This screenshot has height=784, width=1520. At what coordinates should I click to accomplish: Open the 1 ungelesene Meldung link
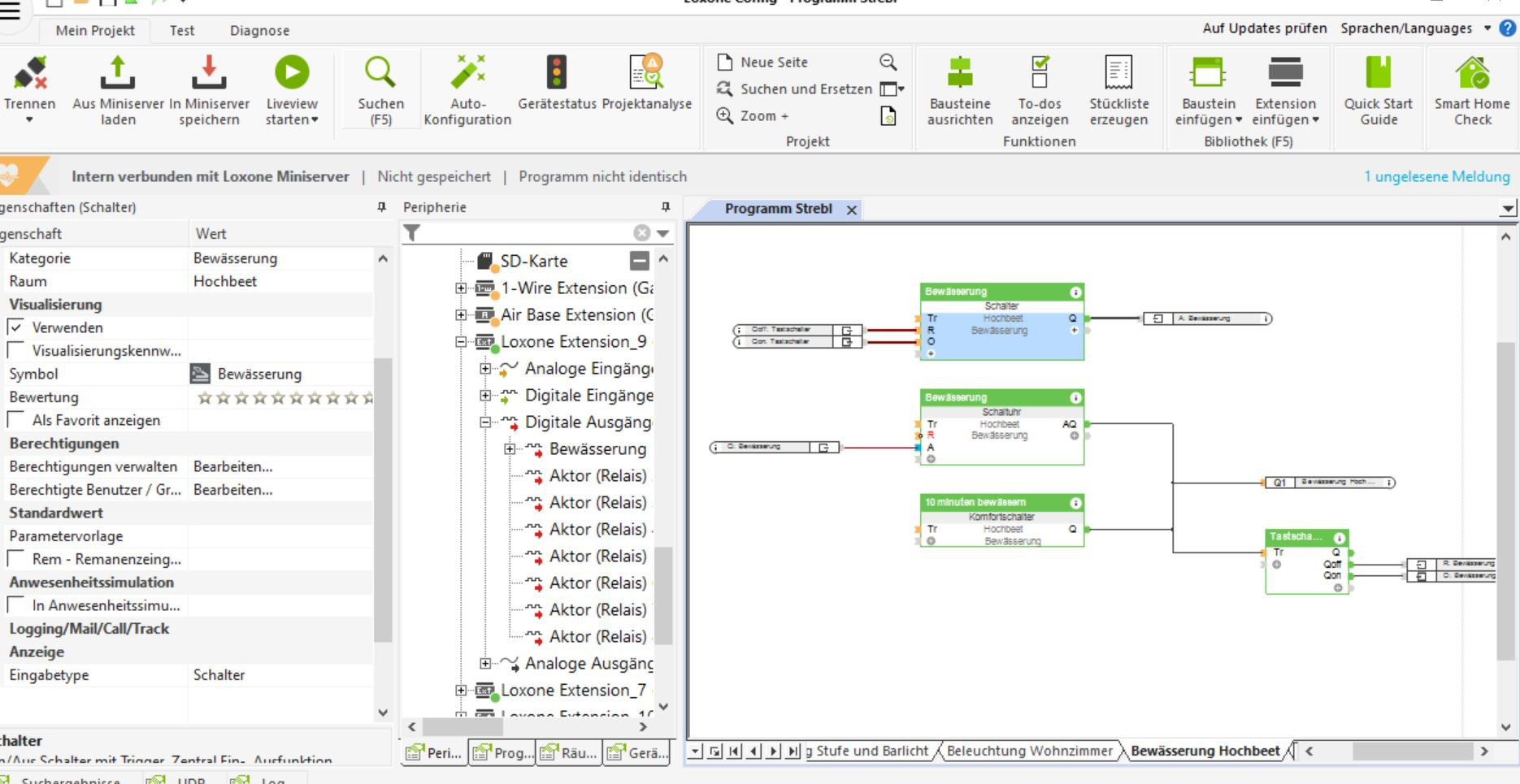(x=1436, y=176)
